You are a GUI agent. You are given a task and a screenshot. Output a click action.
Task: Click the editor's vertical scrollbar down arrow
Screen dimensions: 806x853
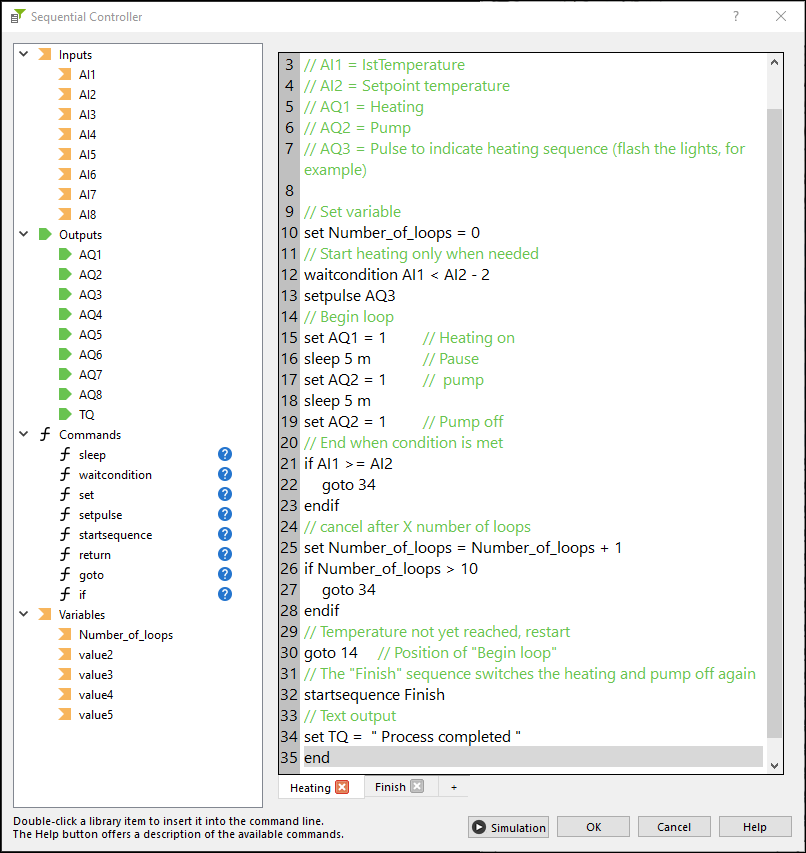pyautogui.click(x=774, y=764)
